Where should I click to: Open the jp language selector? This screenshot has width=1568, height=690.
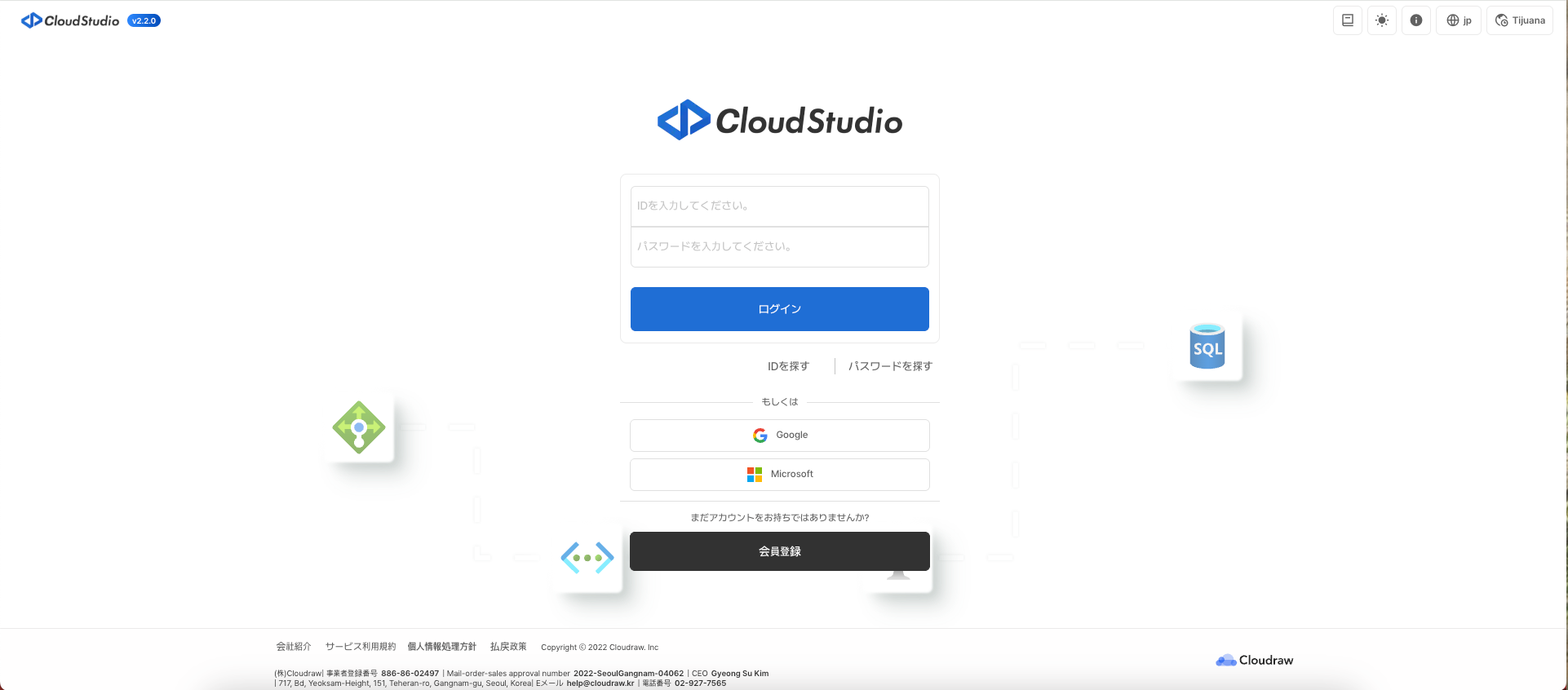pos(1458,20)
